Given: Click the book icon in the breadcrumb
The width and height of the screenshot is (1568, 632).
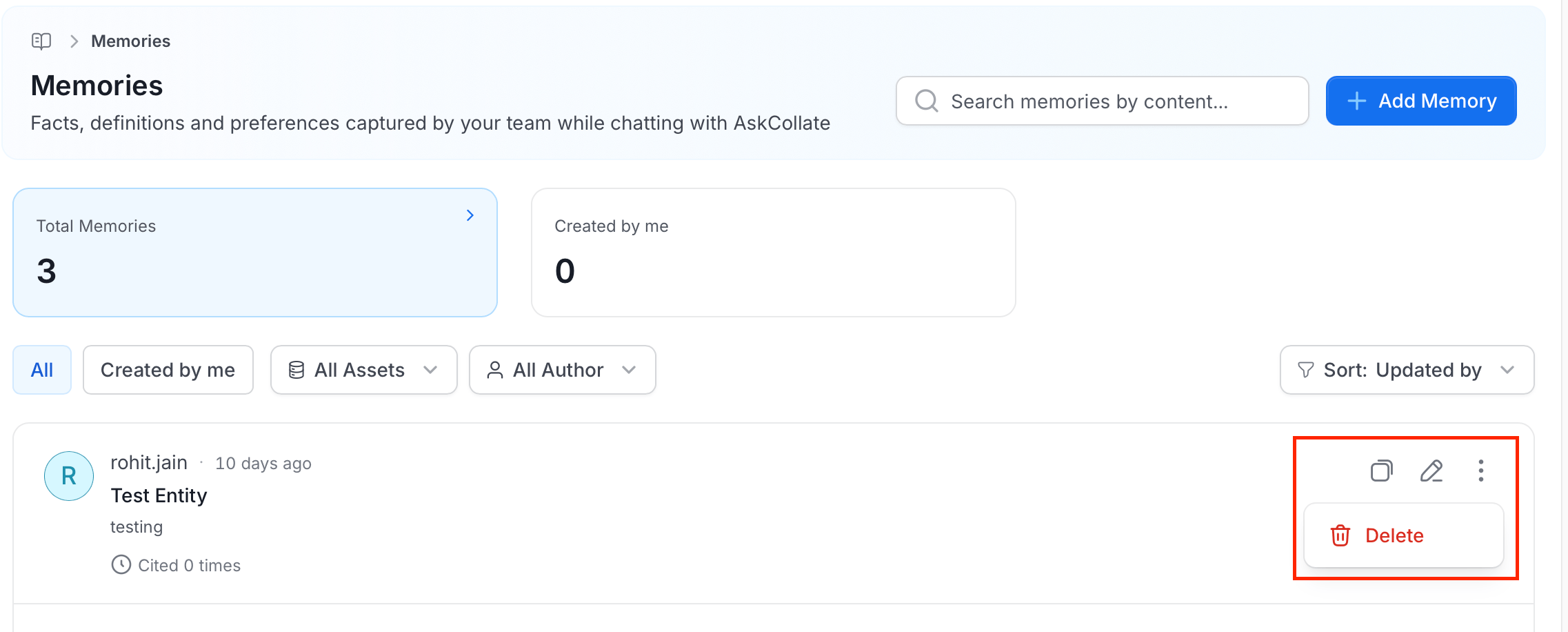Looking at the screenshot, I should point(41,41).
